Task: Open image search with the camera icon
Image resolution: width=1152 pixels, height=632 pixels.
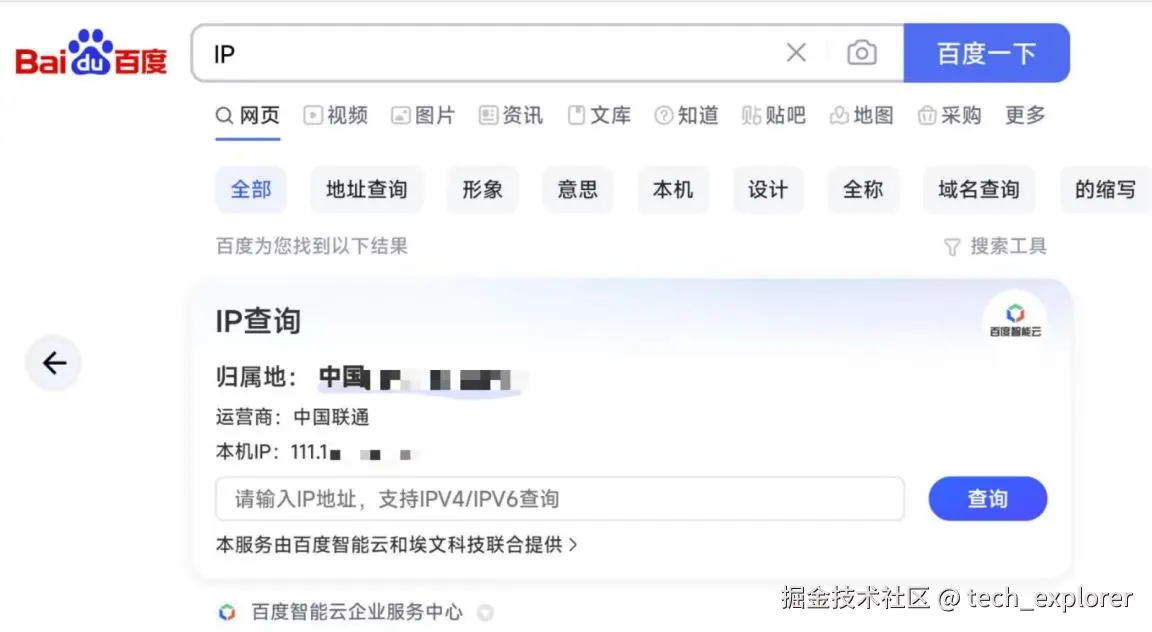Action: tap(861, 53)
